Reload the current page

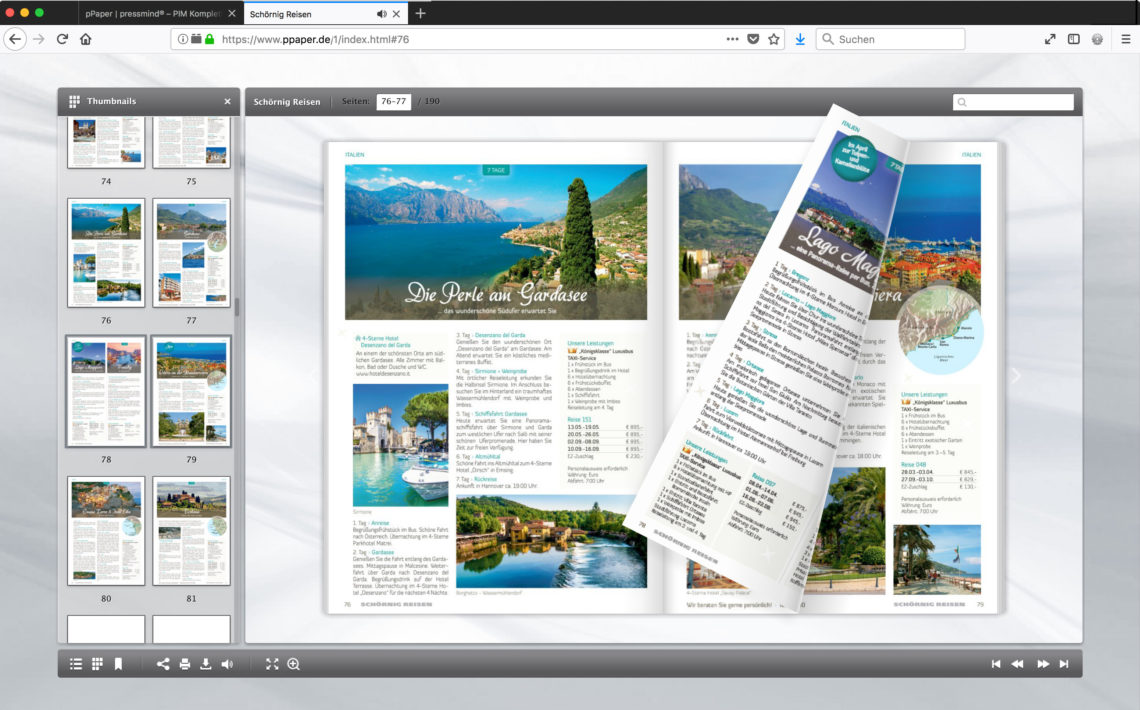pyautogui.click(x=63, y=39)
